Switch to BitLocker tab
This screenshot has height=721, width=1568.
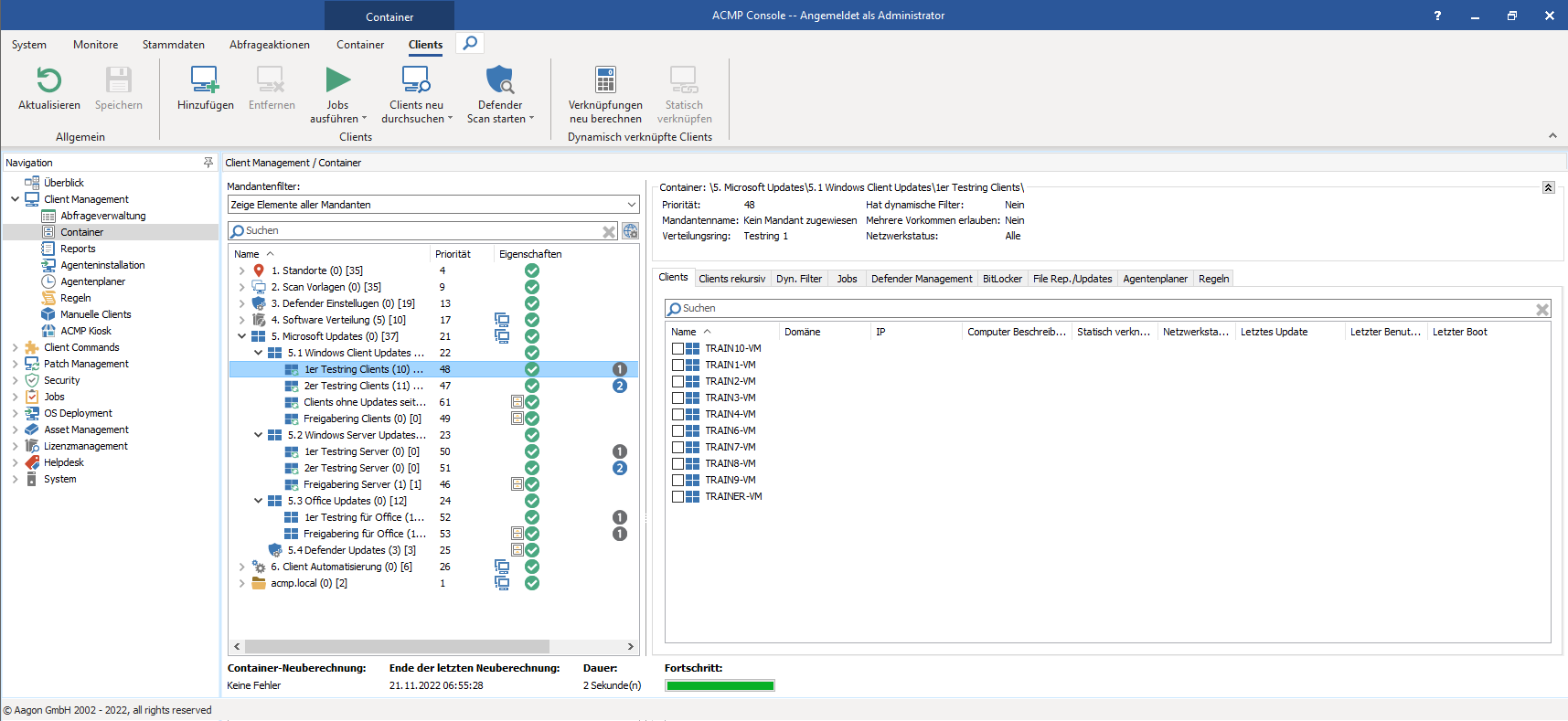point(1002,279)
